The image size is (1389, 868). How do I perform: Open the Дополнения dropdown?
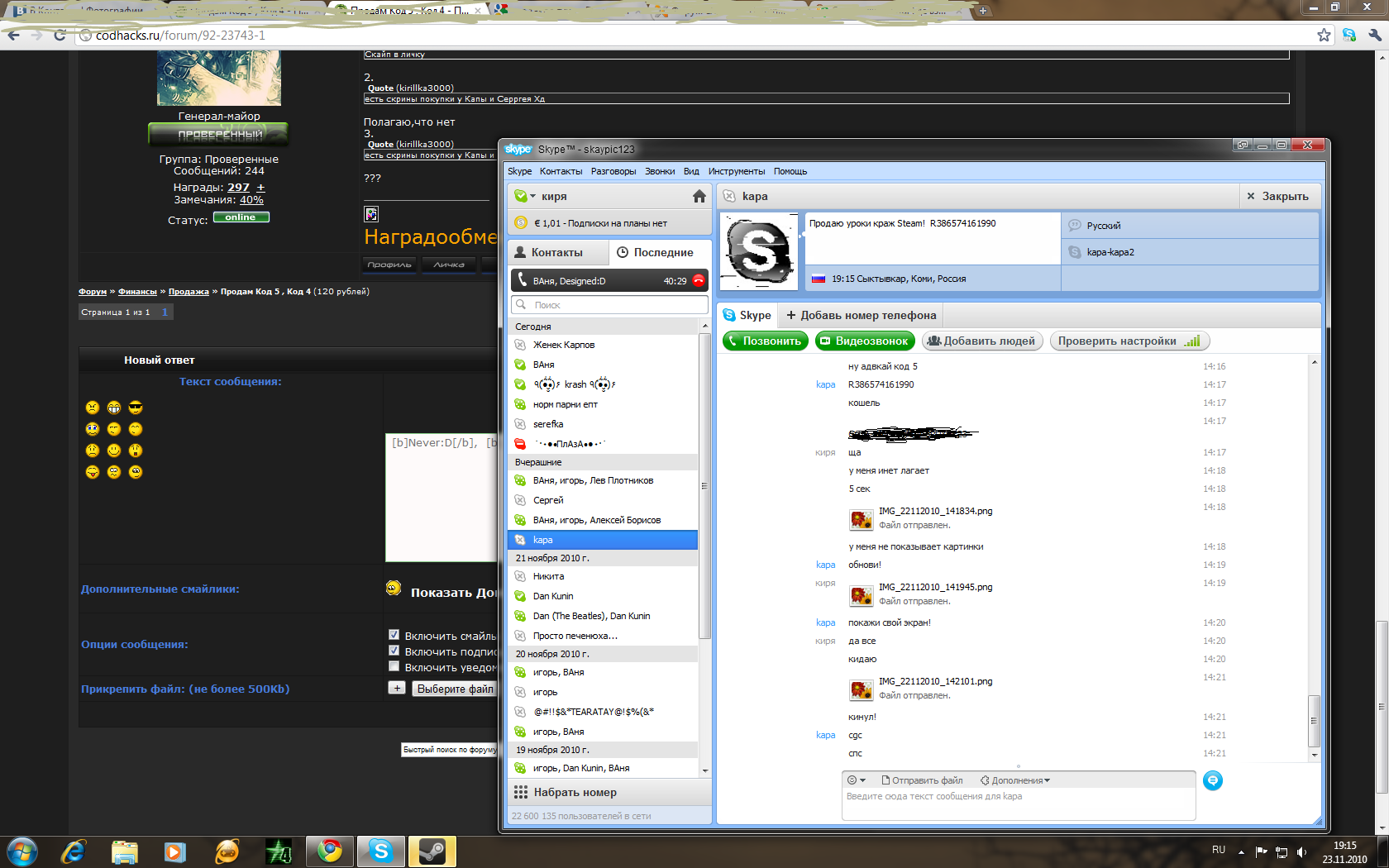[x=1015, y=780]
